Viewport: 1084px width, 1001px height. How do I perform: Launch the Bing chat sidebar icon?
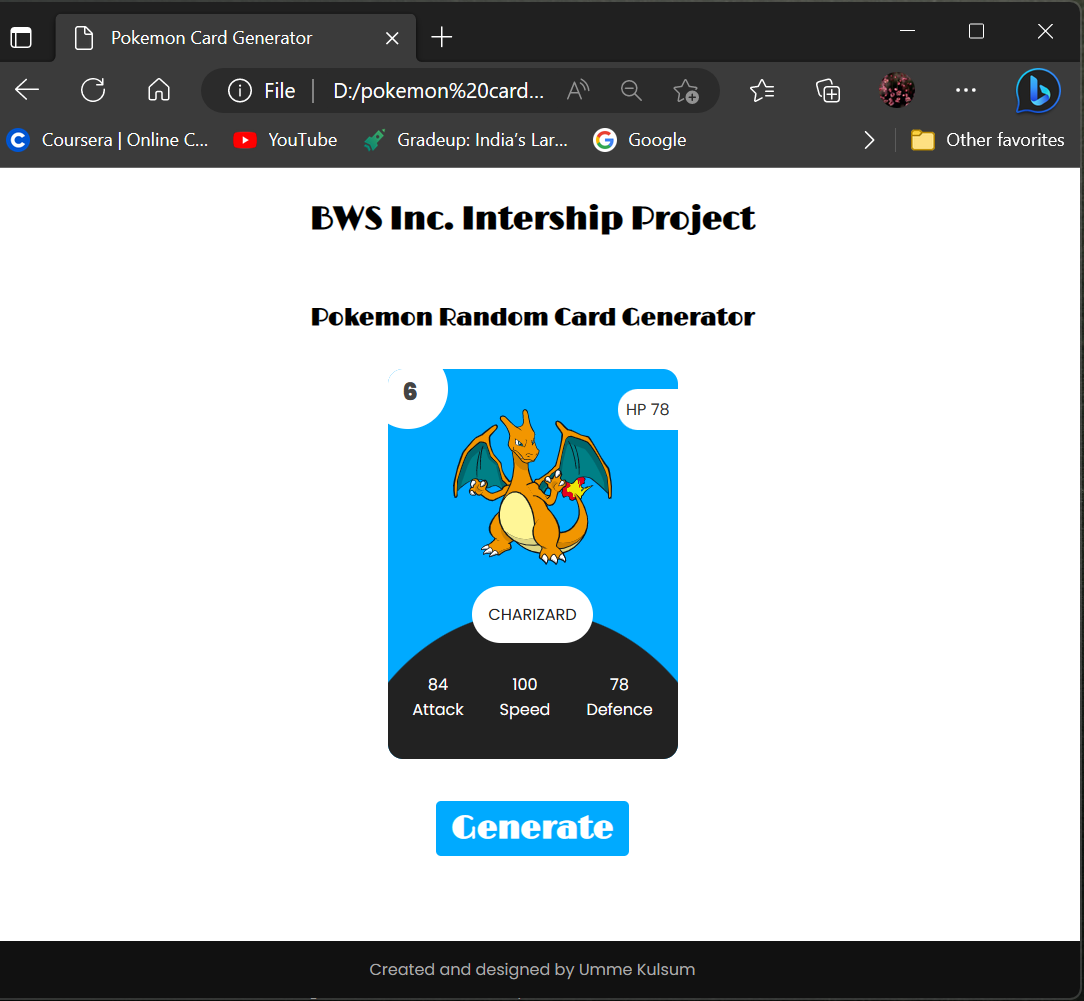[x=1038, y=91]
